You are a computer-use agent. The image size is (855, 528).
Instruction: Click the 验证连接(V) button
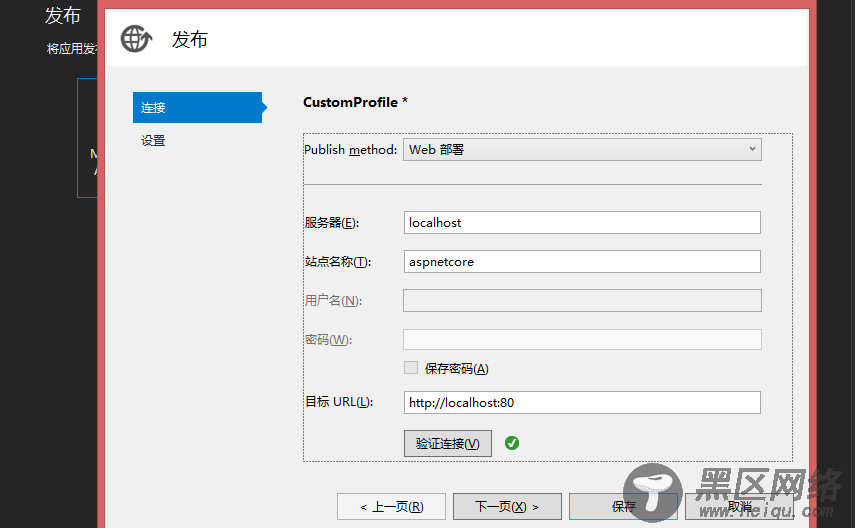click(448, 443)
